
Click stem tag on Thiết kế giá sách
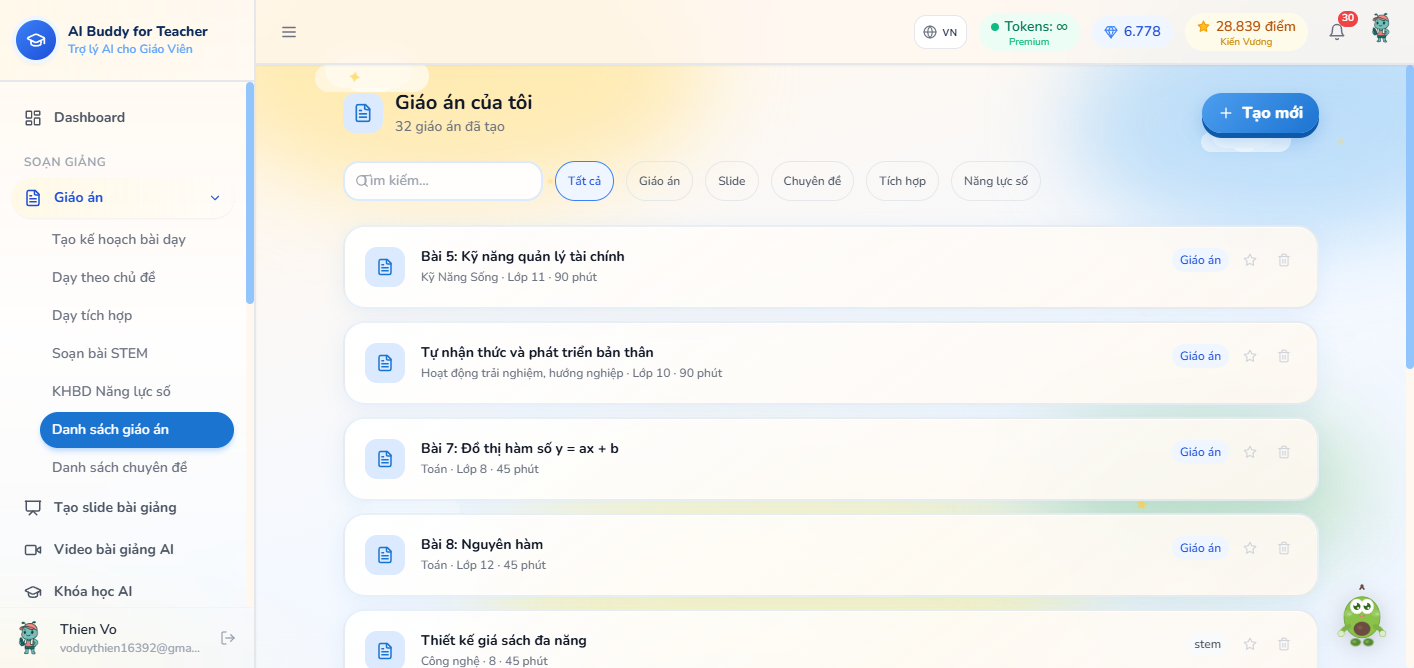1208,644
